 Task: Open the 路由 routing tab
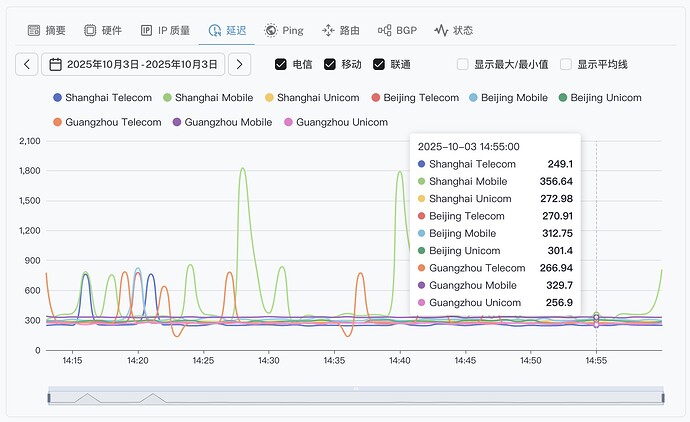pyautogui.click(x=341, y=30)
